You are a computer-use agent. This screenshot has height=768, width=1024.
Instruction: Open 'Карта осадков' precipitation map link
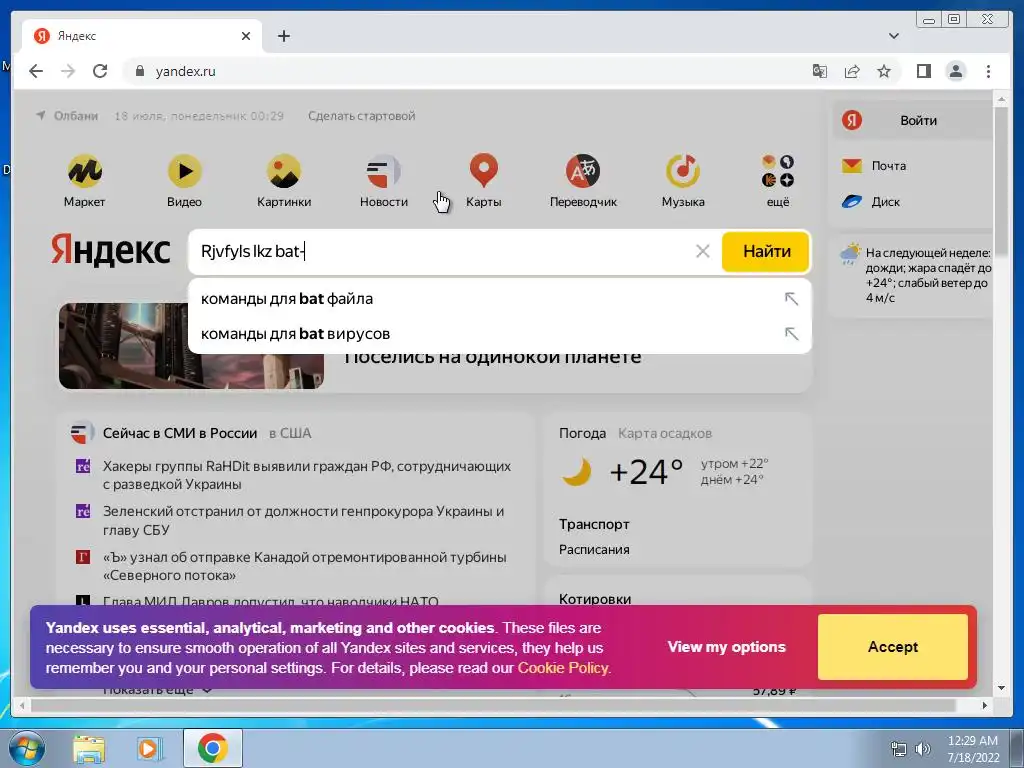[665, 433]
